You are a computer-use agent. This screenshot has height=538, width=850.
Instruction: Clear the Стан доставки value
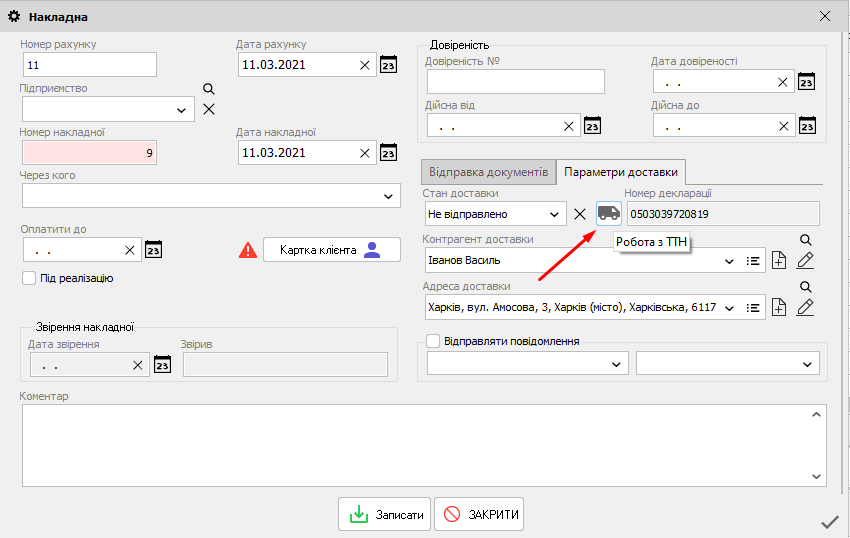click(579, 214)
